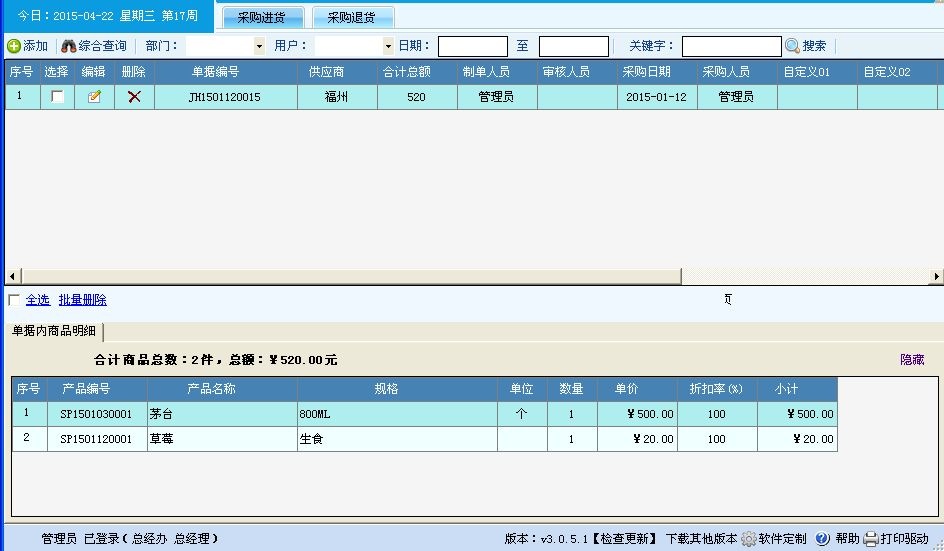This screenshot has height=551, width=944.
Task: Click the 折扣率(%) column header
Action: click(x=716, y=389)
